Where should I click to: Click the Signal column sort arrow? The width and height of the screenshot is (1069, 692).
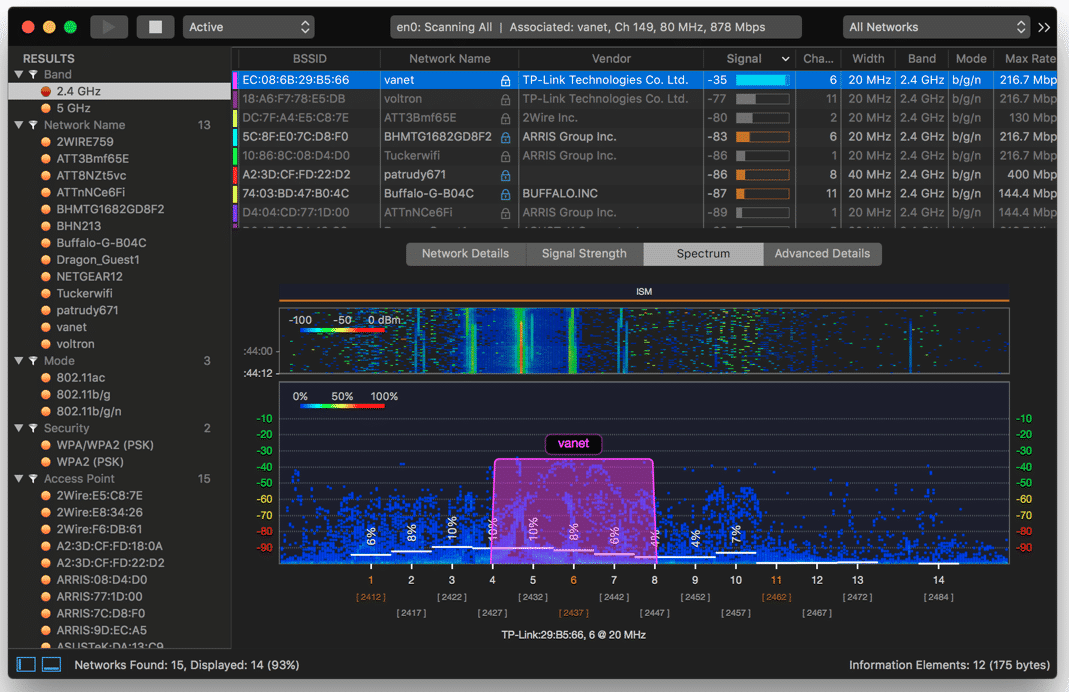coord(784,58)
